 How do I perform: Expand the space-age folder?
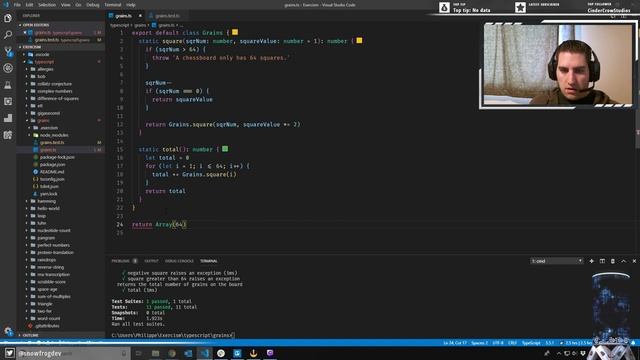click(47, 289)
